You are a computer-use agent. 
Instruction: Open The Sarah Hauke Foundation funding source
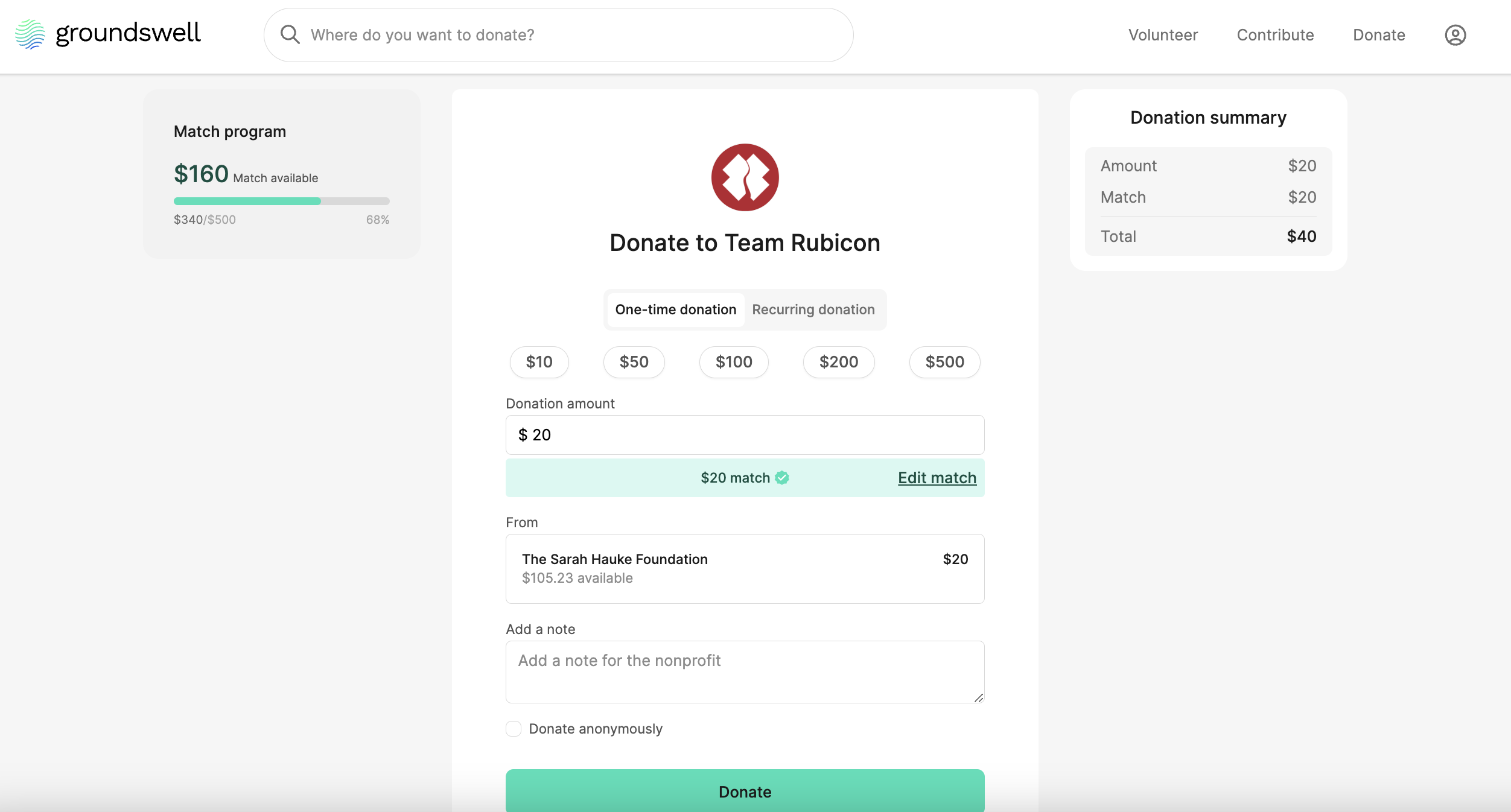tap(745, 568)
